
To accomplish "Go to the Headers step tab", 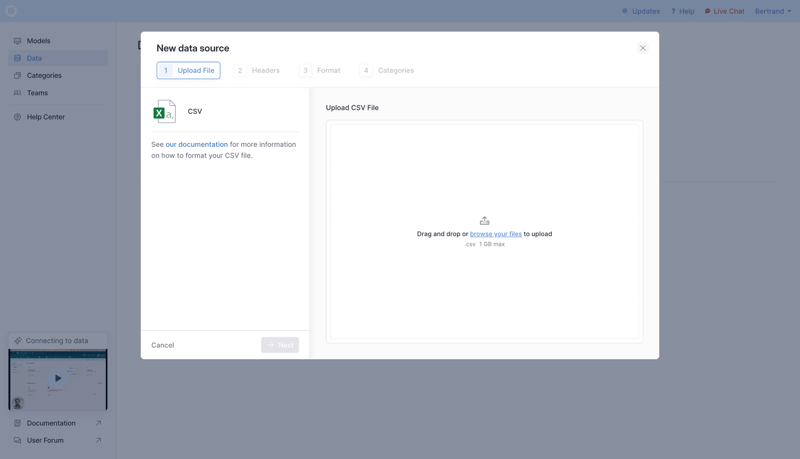I will point(257,71).
